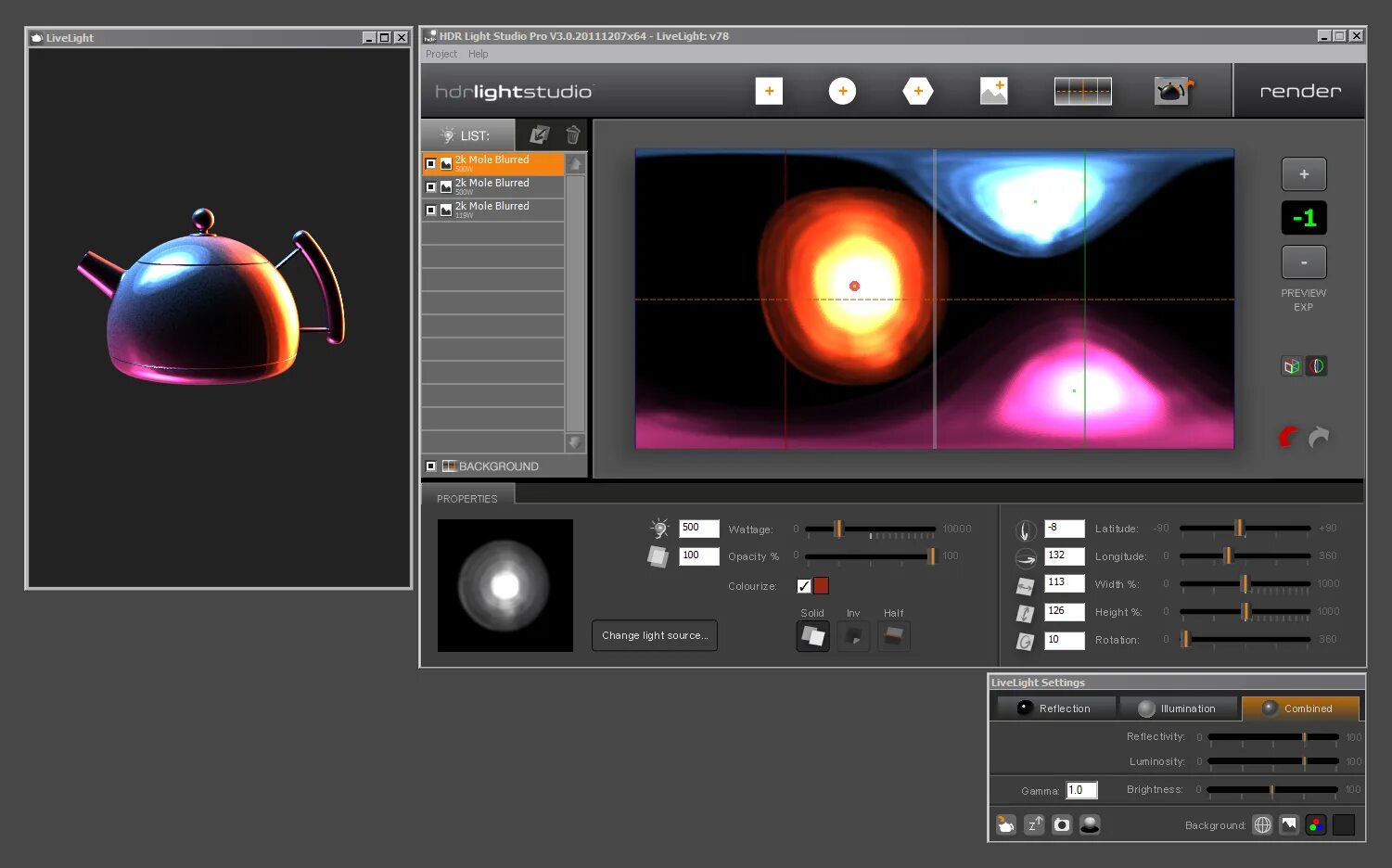Select the Inv blend mode icon
The image size is (1392, 868).
[853, 636]
